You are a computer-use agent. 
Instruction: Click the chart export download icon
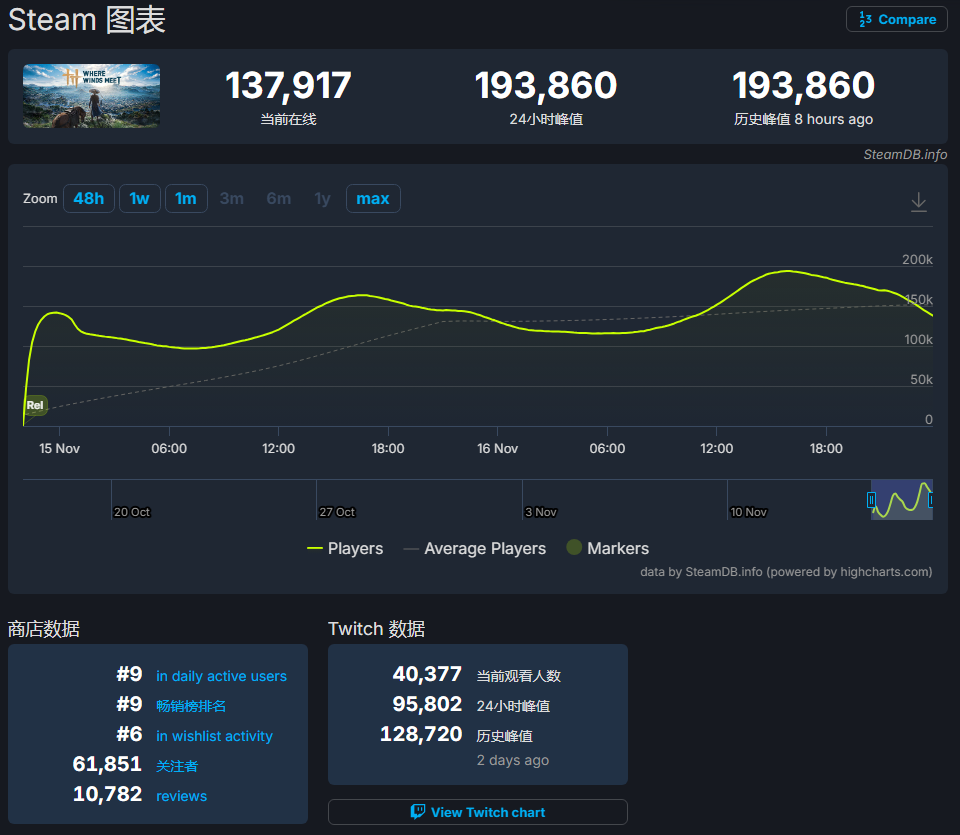pos(918,200)
